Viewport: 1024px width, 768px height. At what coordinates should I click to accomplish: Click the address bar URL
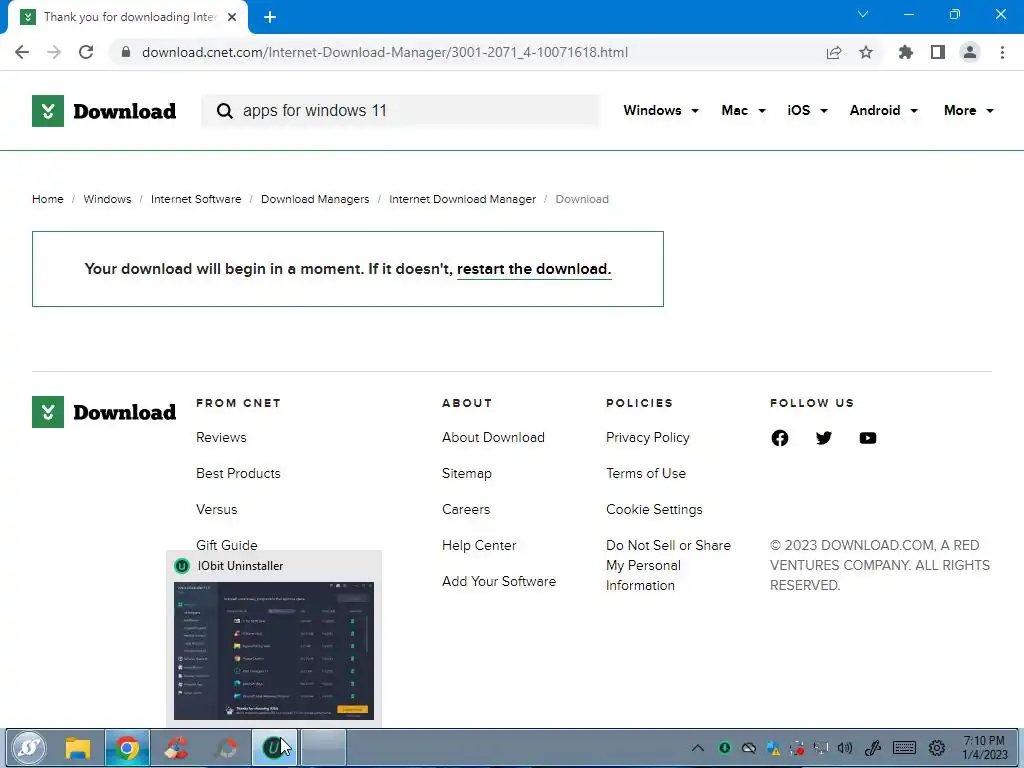[385, 52]
